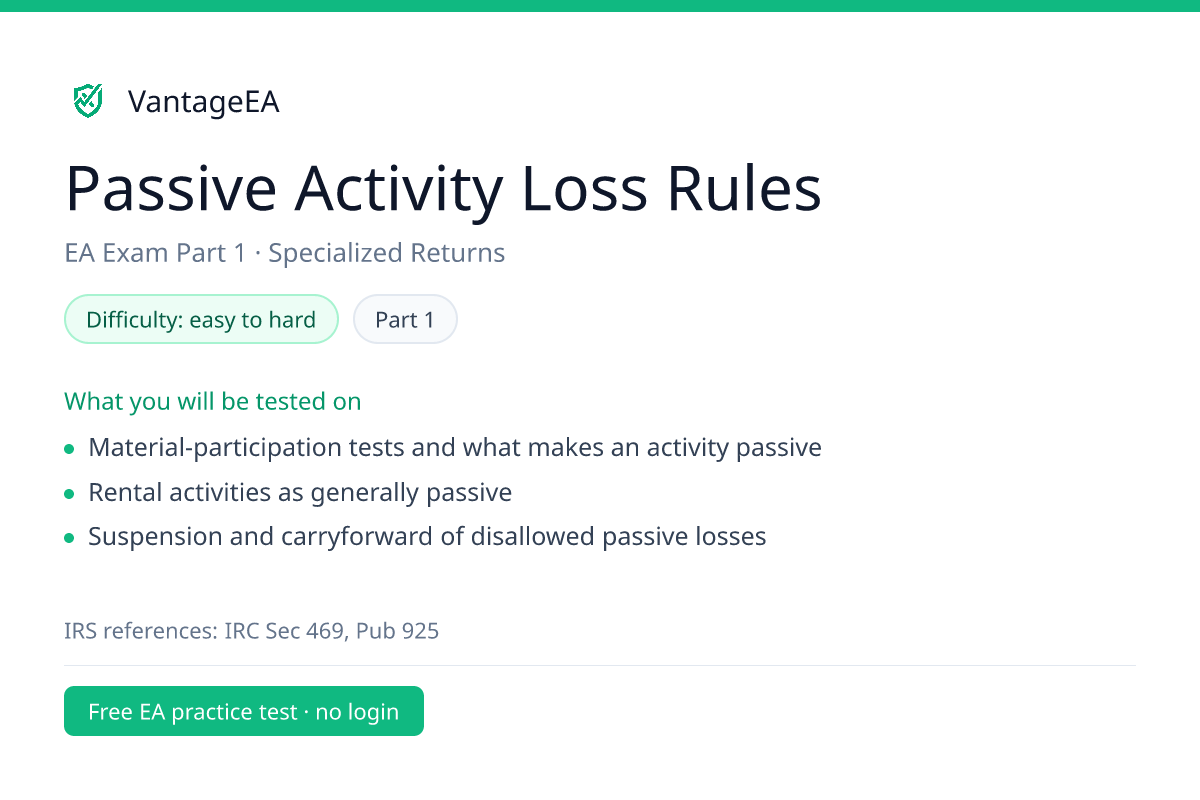Click the green bullet dot before Rental activities

69,494
